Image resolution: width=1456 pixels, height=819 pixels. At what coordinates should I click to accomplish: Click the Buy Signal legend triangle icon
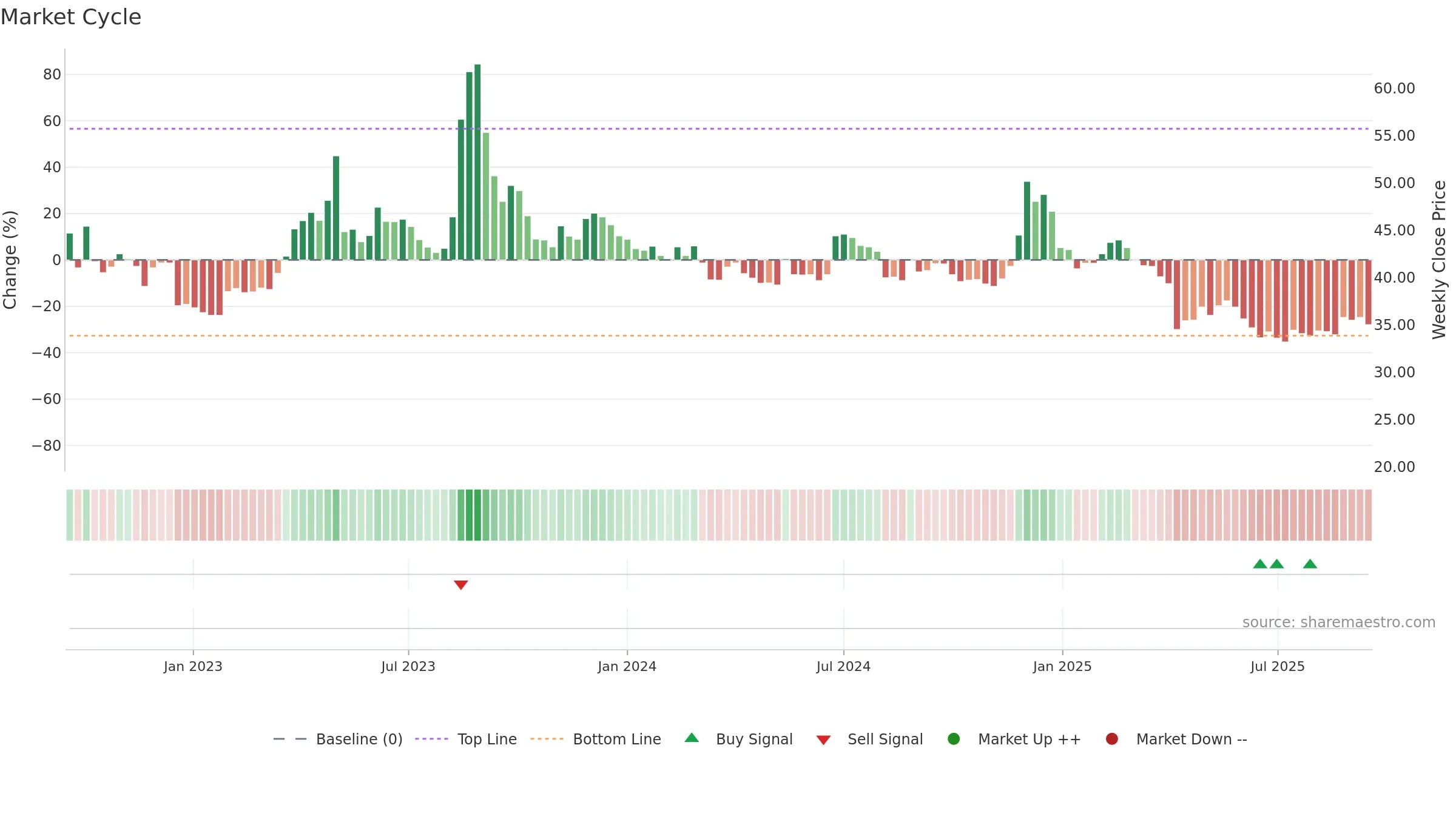[692, 738]
